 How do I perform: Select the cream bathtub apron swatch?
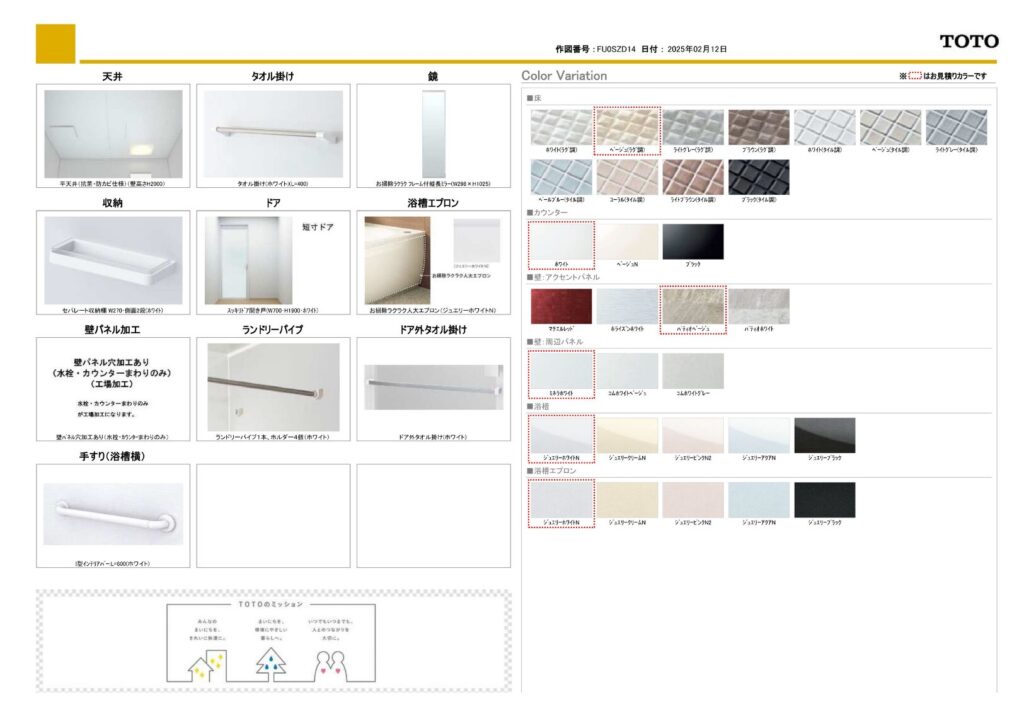[626, 500]
